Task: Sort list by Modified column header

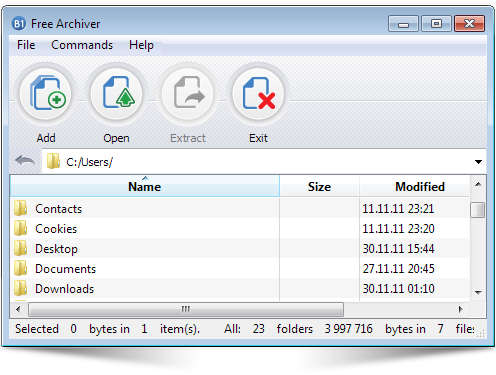Action: tap(420, 186)
